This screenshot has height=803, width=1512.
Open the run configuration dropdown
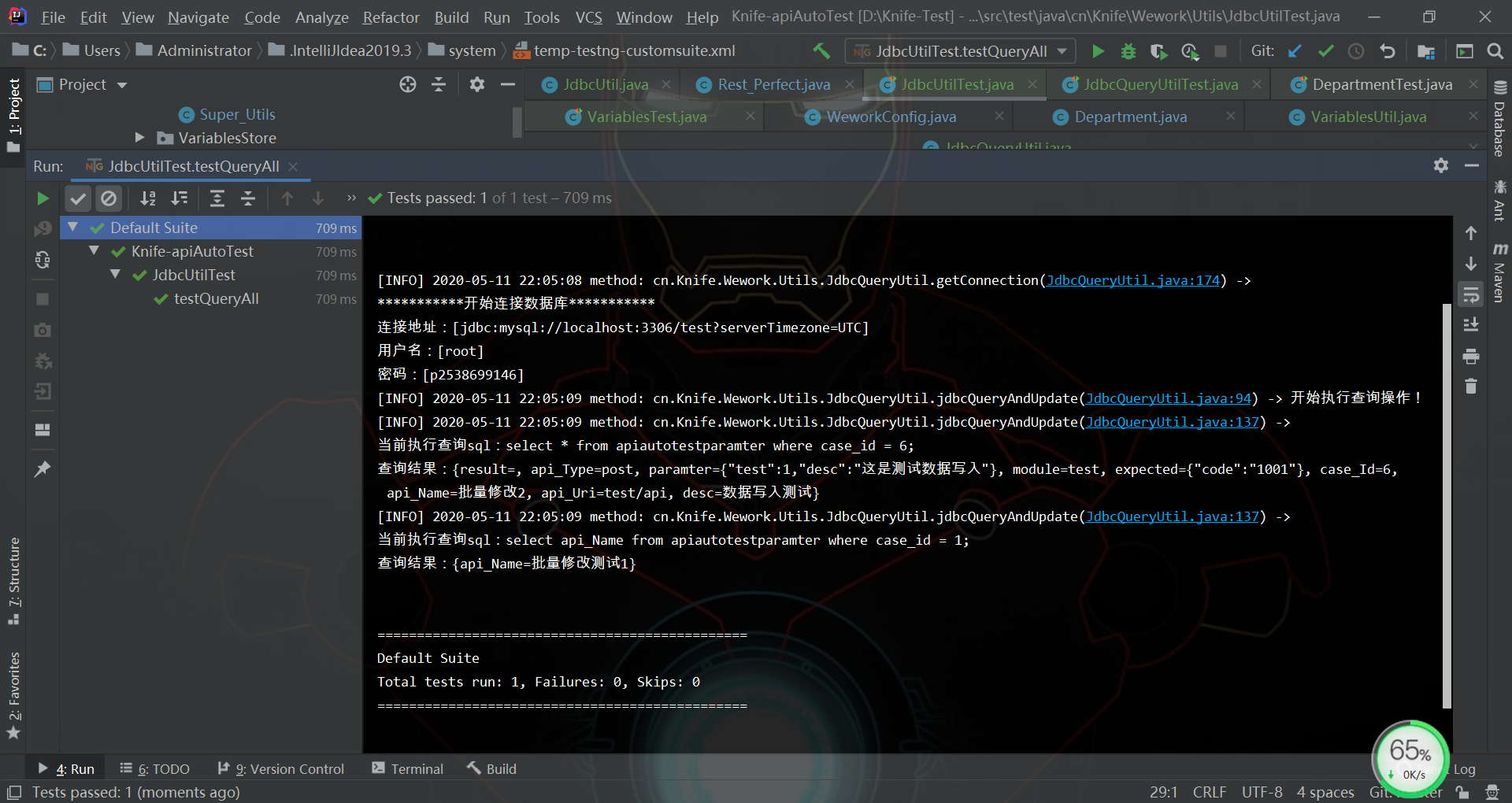(x=961, y=51)
